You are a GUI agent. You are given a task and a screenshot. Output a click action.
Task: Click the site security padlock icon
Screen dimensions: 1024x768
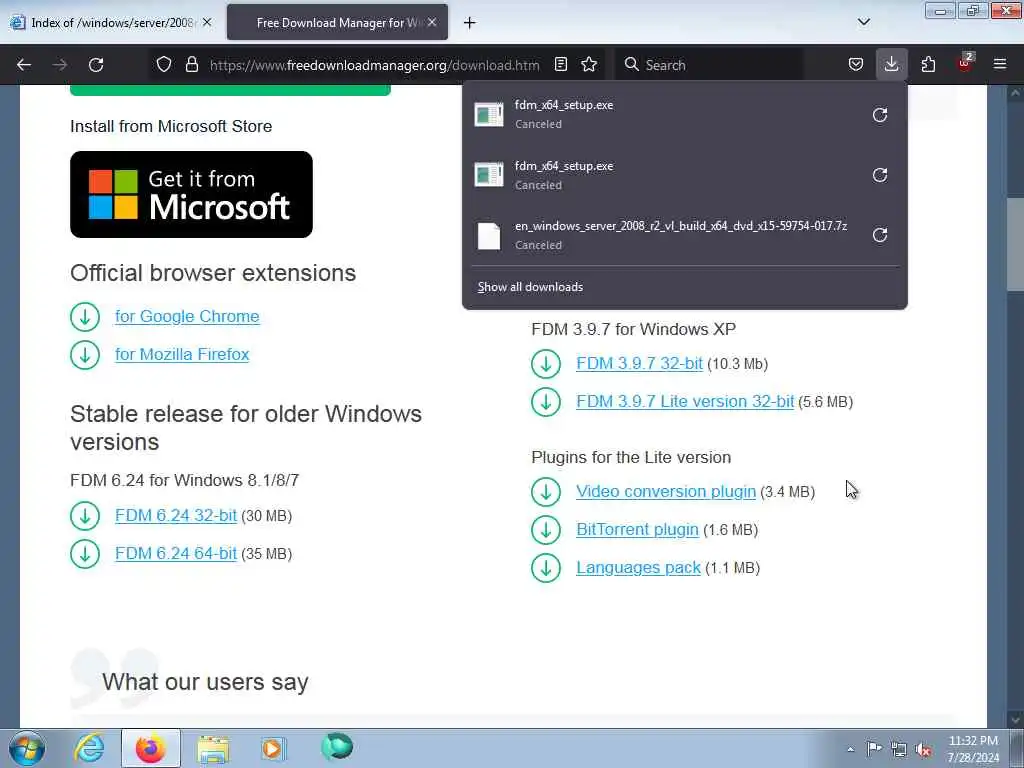[191, 65]
